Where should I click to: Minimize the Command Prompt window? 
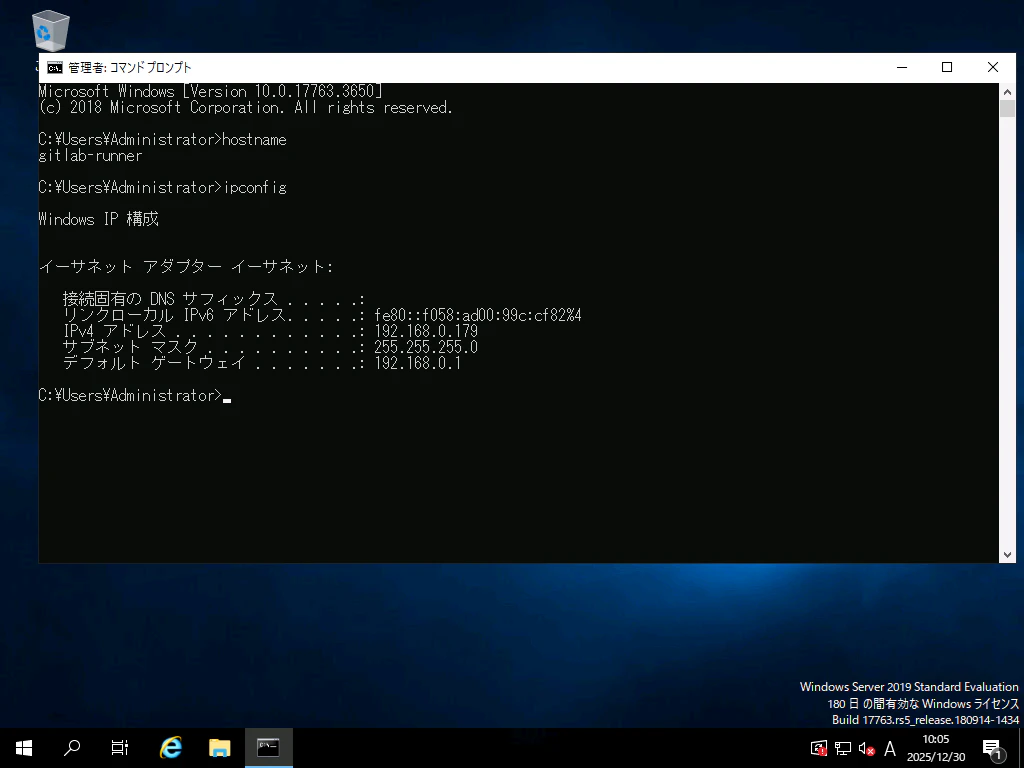pyautogui.click(x=901, y=67)
